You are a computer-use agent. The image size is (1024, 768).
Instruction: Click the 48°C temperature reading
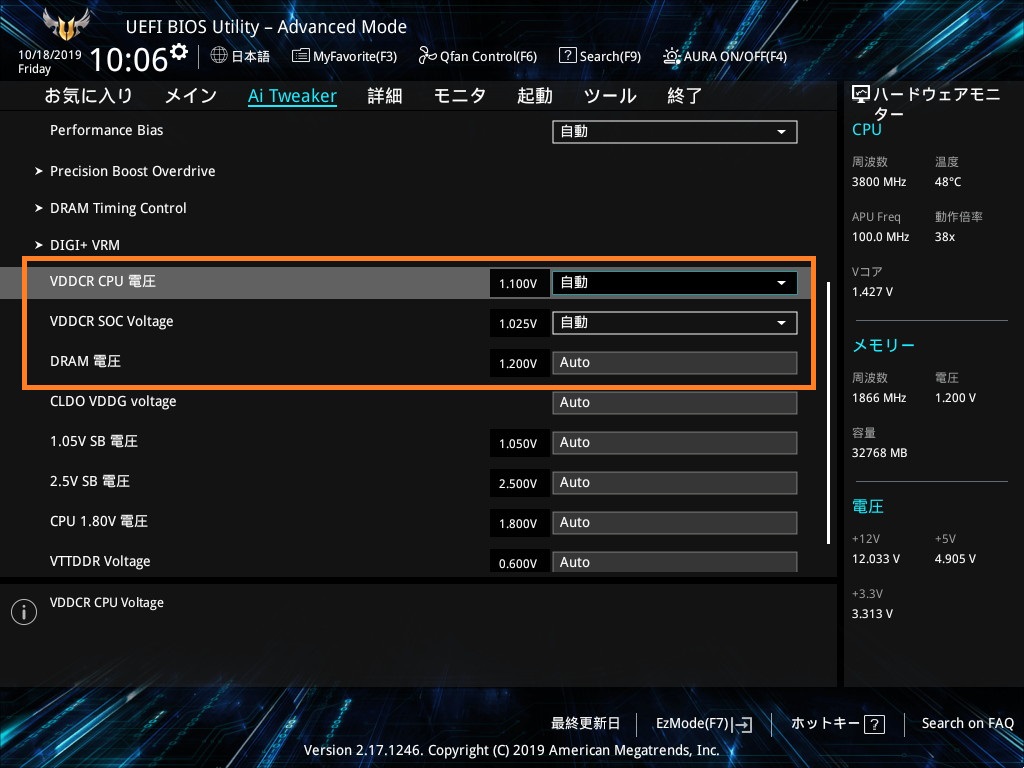(x=948, y=182)
